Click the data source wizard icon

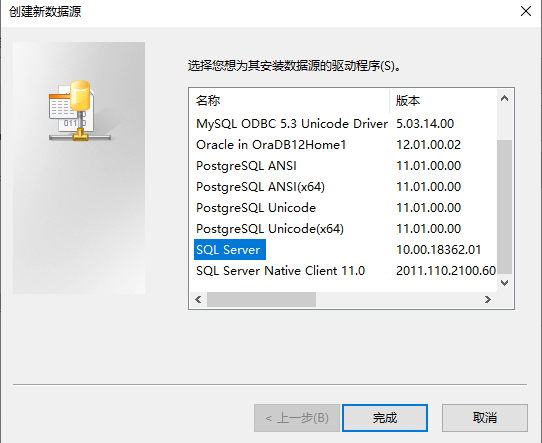click(80, 111)
